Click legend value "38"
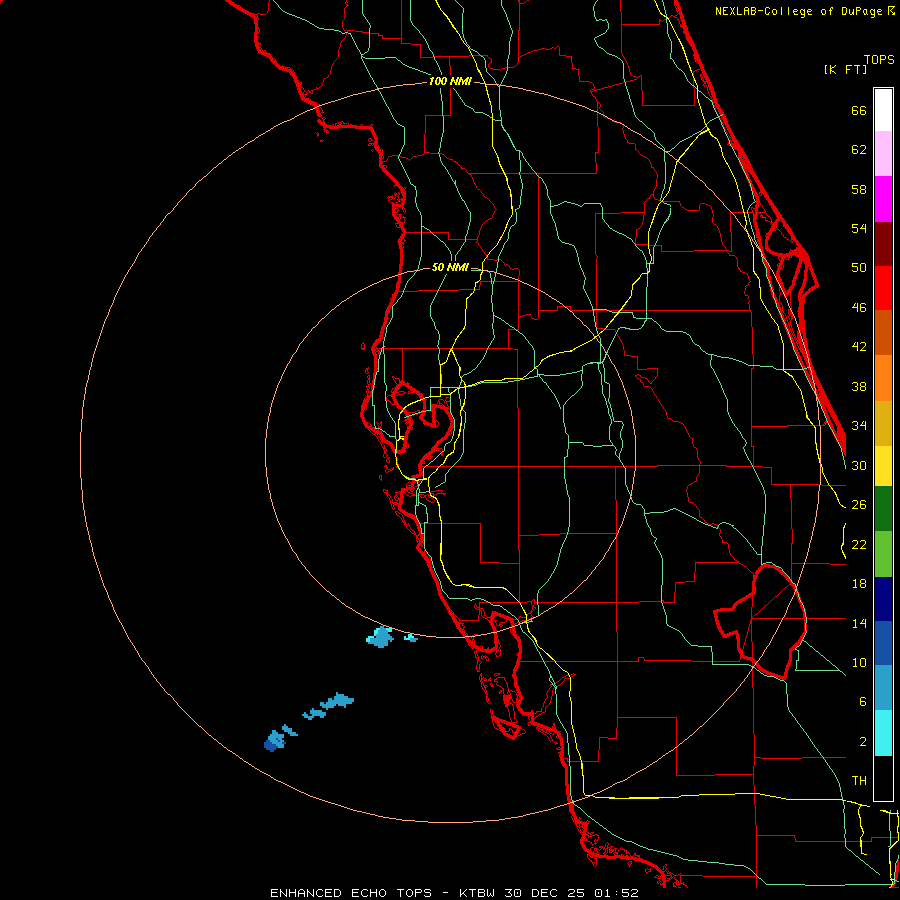Screen dimensions: 900x900 [x=859, y=386]
